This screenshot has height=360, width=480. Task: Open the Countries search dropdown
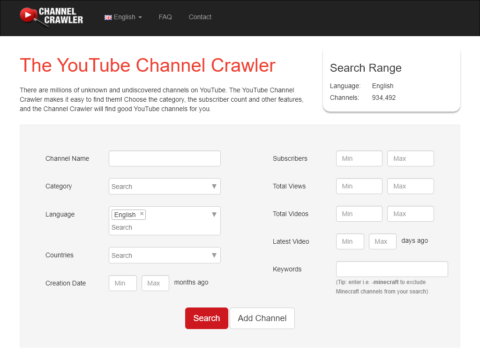point(165,255)
